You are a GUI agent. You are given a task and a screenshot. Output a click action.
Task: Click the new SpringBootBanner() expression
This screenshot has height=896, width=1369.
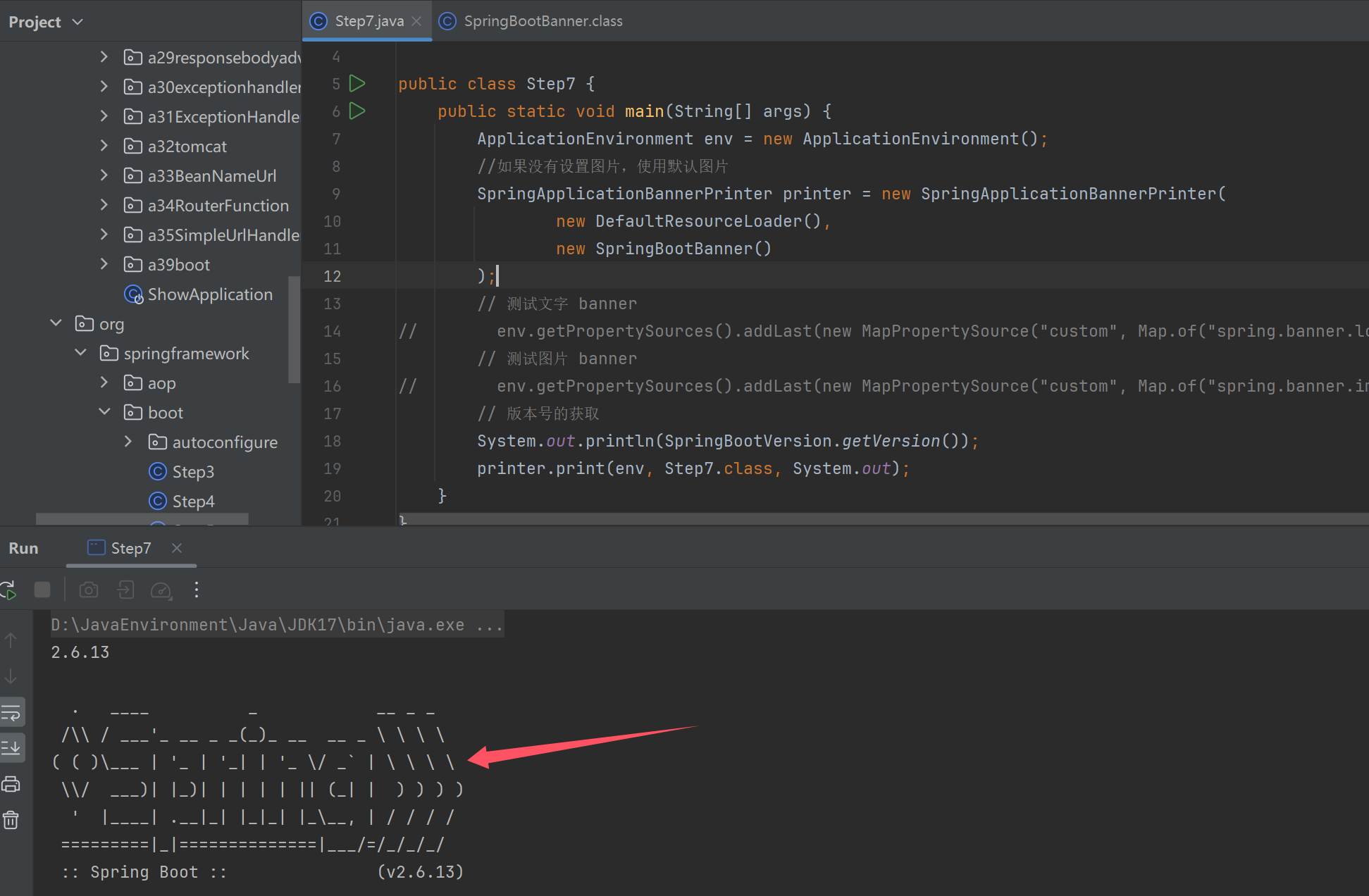(664, 249)
